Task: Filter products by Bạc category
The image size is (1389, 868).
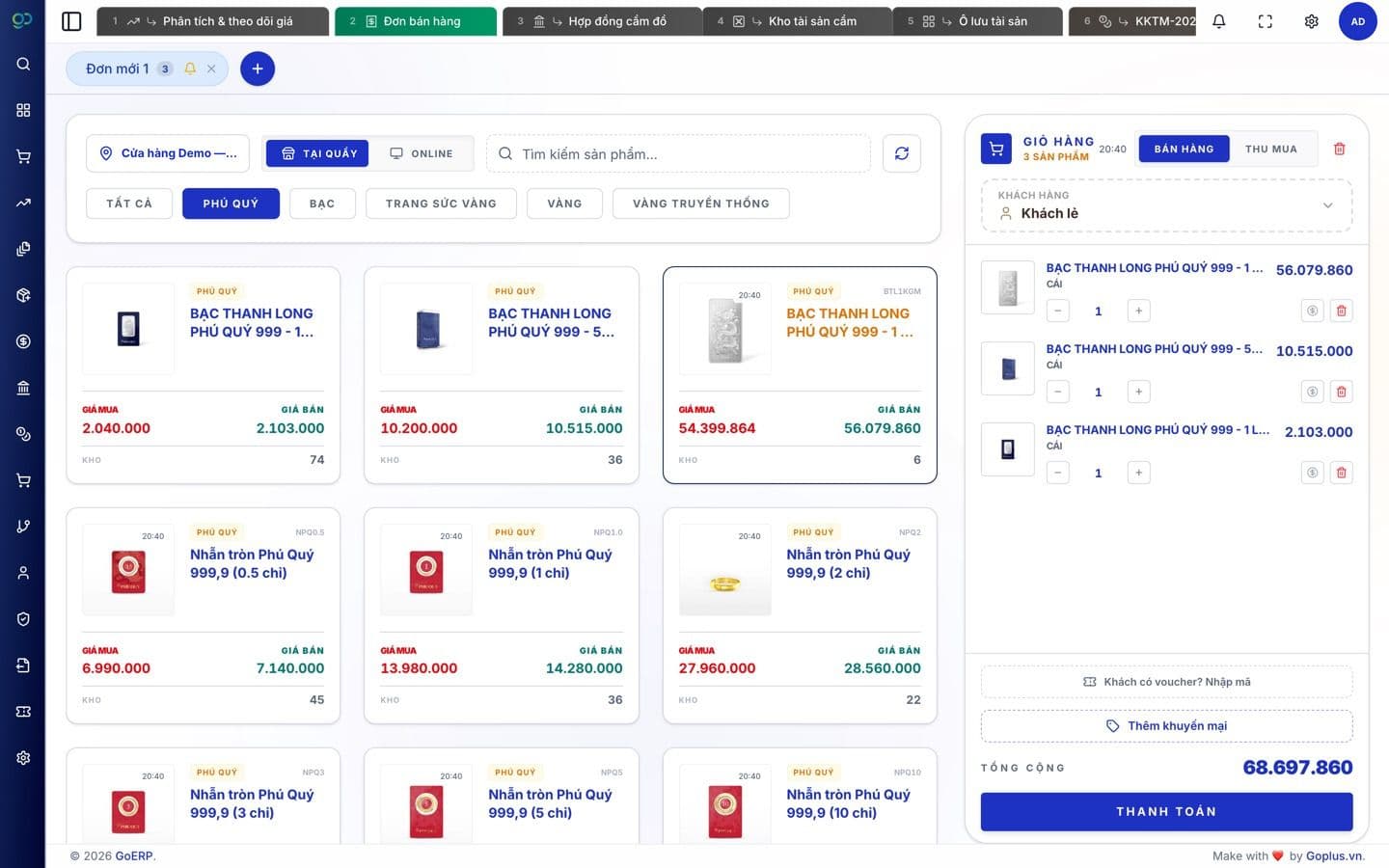Action: pyautogui.click(x=322, y=203)
